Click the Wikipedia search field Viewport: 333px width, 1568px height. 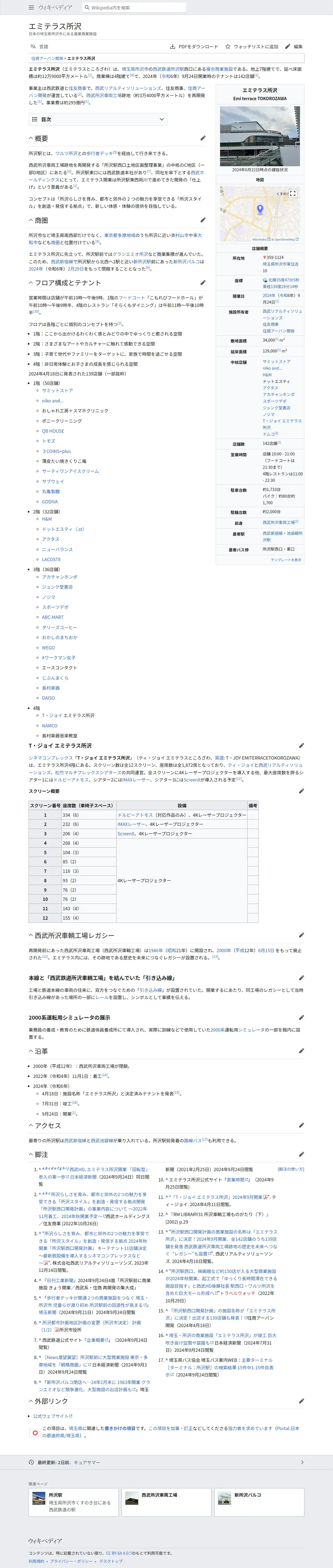pyautogui.click(x=135, y=7)
